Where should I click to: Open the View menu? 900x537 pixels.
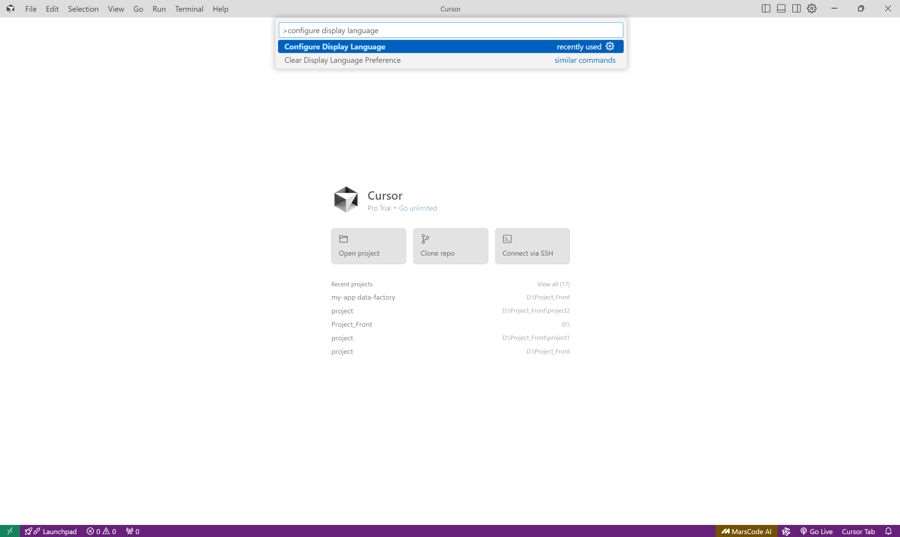pos(116,9)
